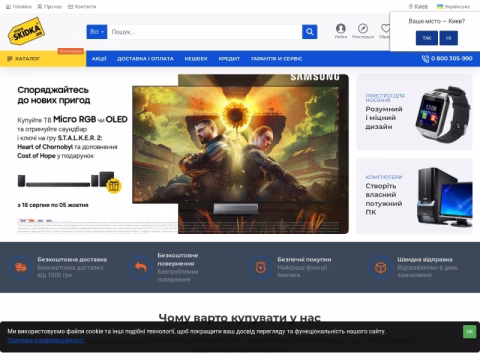Click the location pin icon
The image size is (480, 360).
[411, 6]
